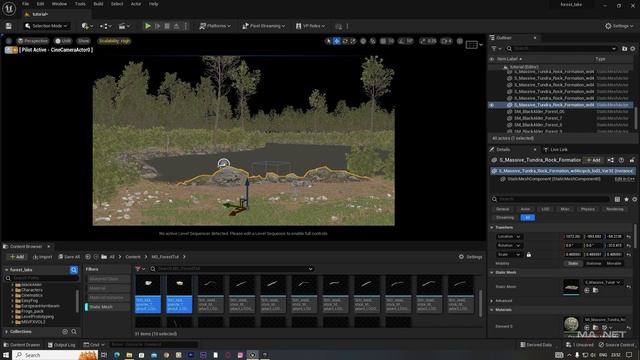Viewport: 640px width, 360px height.
Task: Expand the Collections panel
Action: click(7, 332)
